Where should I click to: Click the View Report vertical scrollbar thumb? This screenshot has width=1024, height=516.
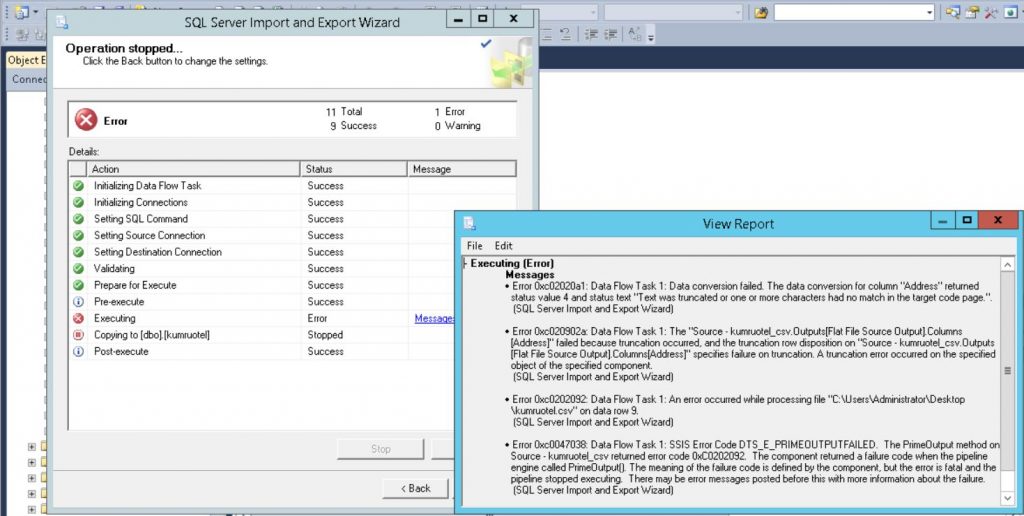click(1008, 372)
